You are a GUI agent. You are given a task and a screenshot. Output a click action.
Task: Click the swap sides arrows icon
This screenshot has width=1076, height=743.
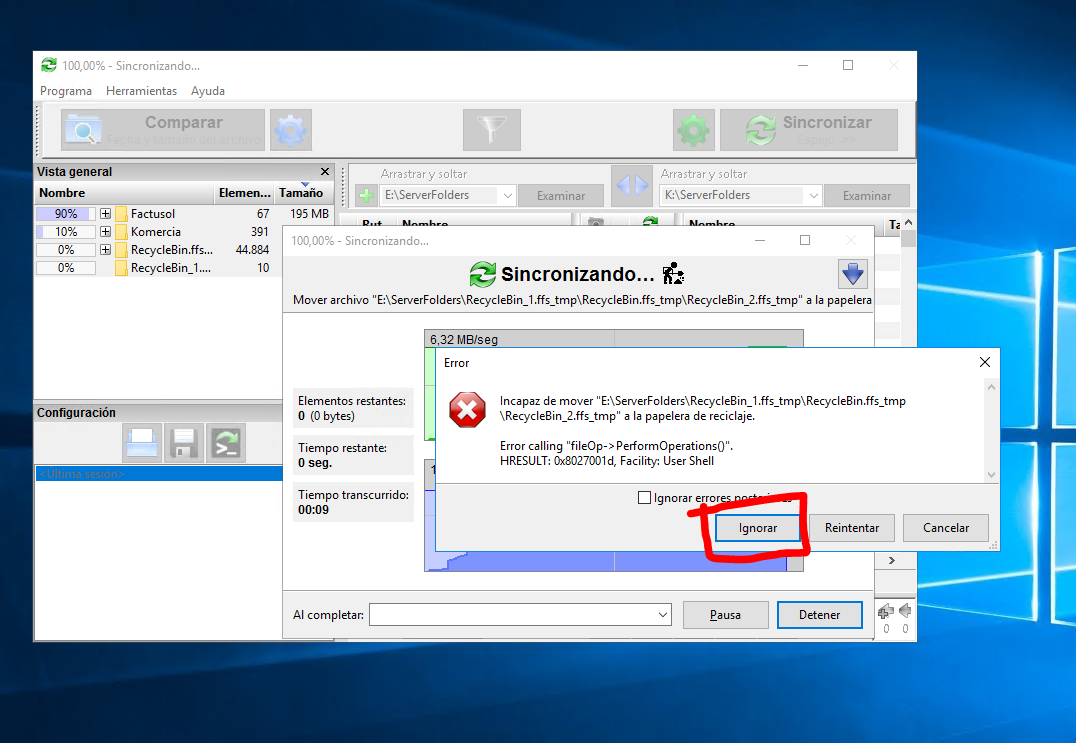click(631, 186)
